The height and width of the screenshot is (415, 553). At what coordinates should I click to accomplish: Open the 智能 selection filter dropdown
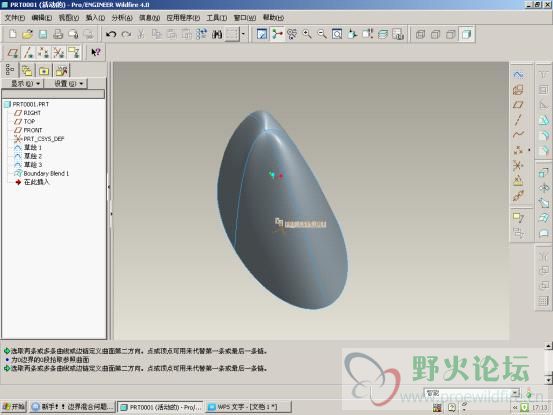click(x=472, y=392)
